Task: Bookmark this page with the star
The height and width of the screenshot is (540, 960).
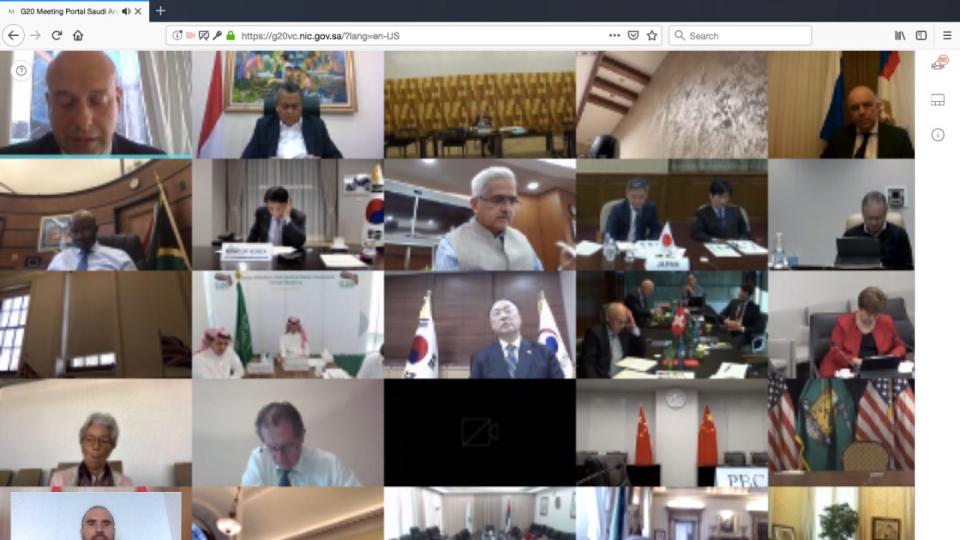Action: [652, 36]
